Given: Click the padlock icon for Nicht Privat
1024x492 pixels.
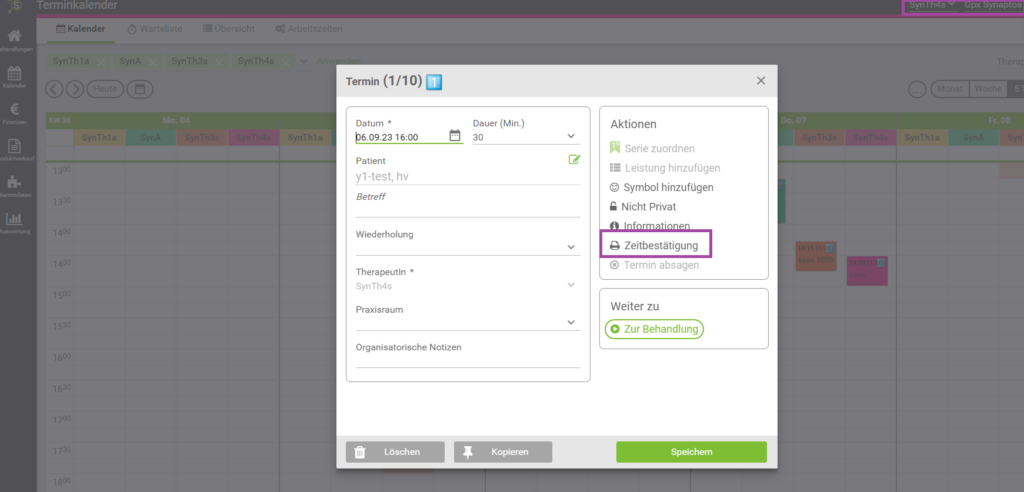Looking at the screenshot, I should tap(613, 206).
